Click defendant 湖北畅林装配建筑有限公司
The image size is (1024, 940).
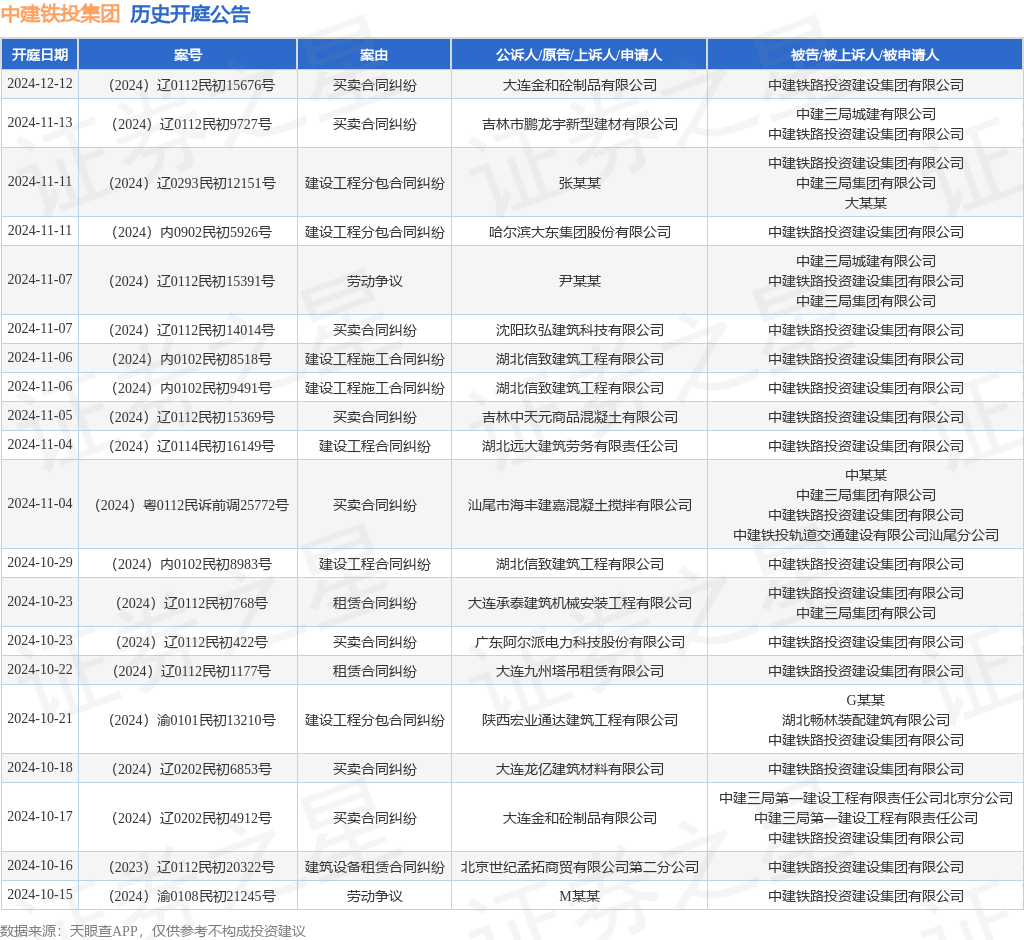(866, 720)
